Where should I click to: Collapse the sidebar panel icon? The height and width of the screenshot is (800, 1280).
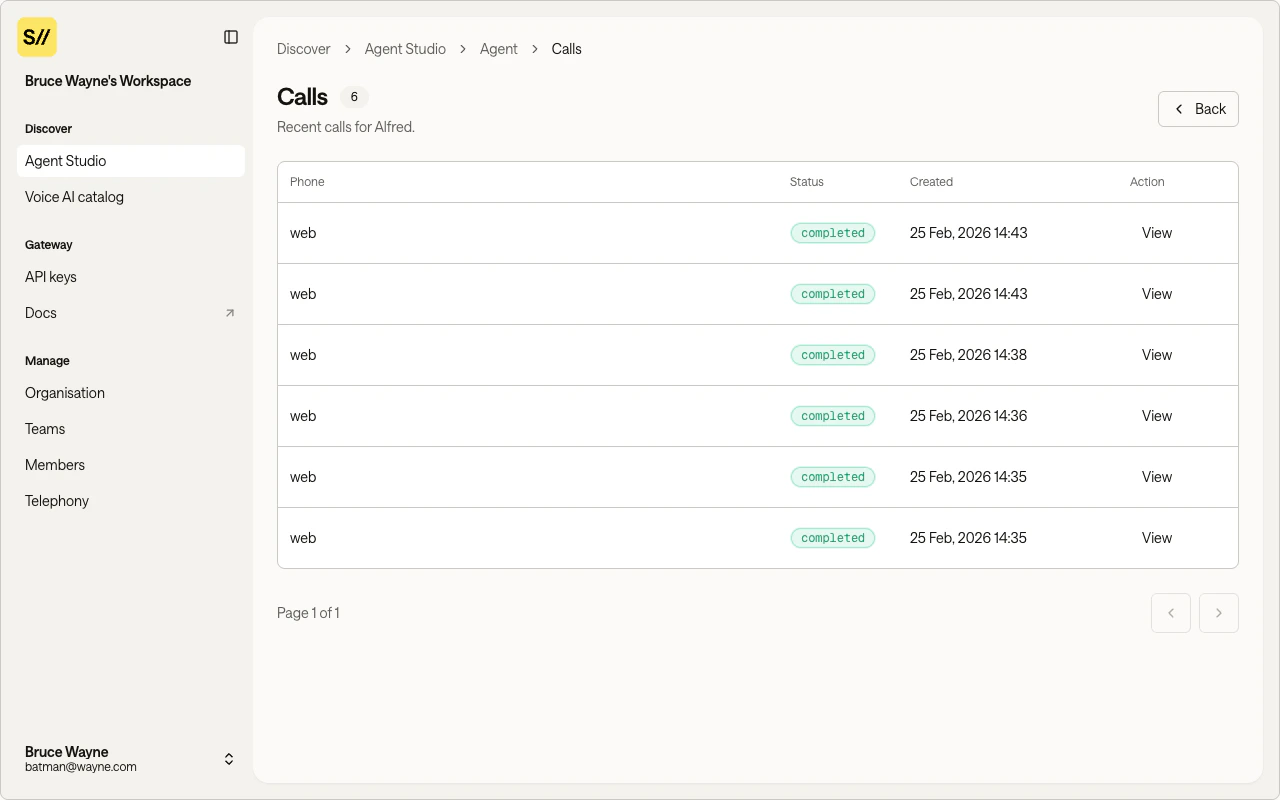tap(231, 37)
